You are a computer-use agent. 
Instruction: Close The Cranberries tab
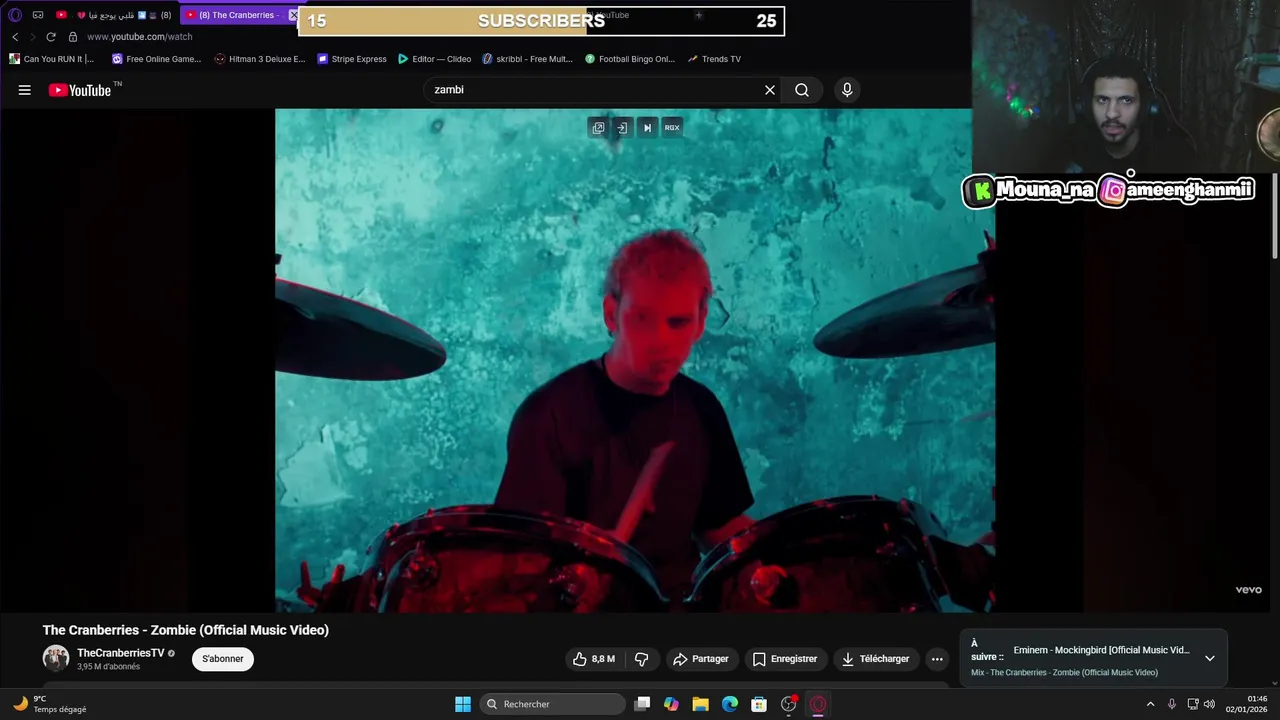pyautogui.click(x=293, y=15)
